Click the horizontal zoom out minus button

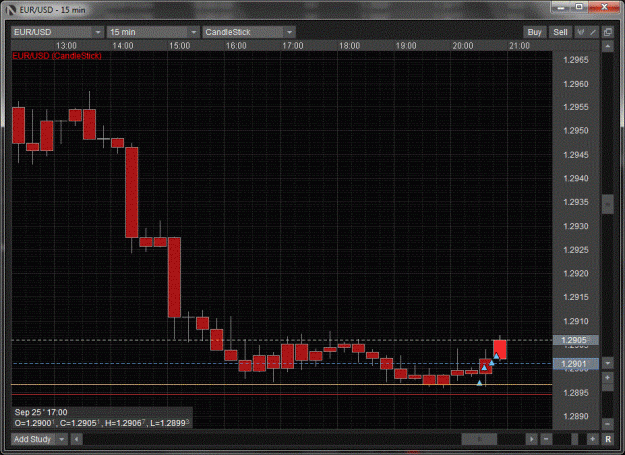pos(546,439)
